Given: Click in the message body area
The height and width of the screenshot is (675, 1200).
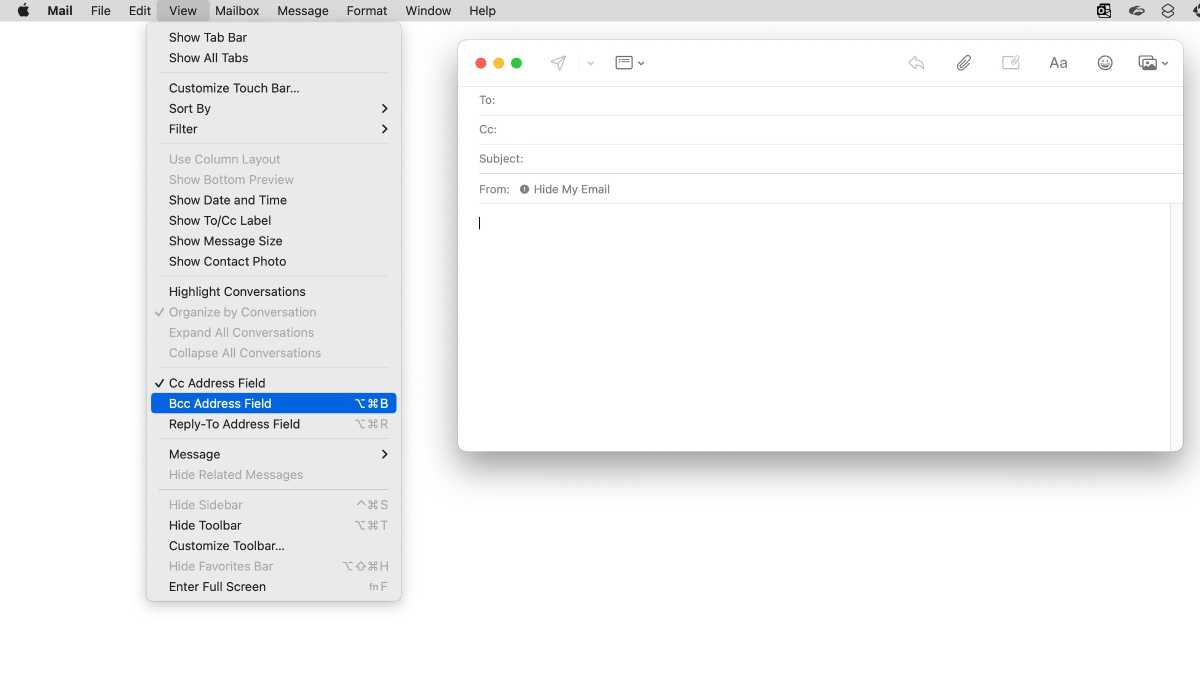Looking at the screenshot, I should click(813, 327).
